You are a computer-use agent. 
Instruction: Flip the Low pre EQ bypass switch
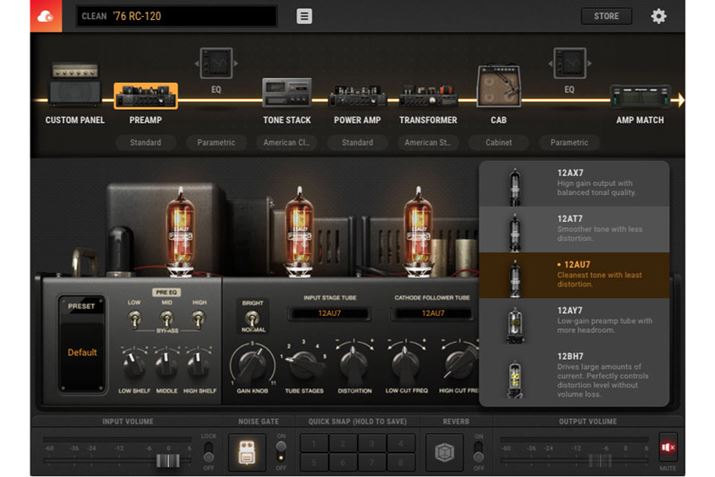[134, 318]
